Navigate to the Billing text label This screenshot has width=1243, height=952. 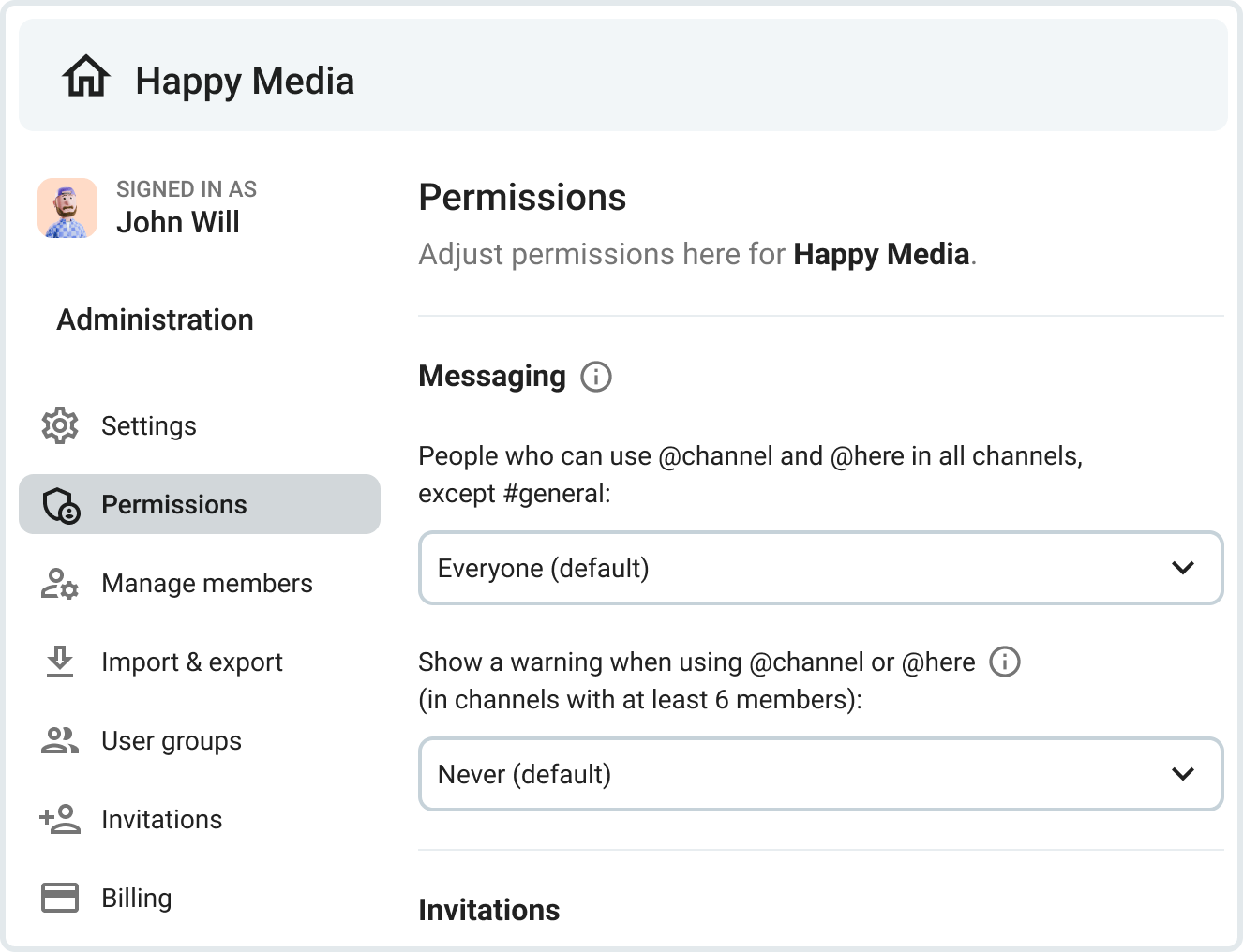click(137, 898)
